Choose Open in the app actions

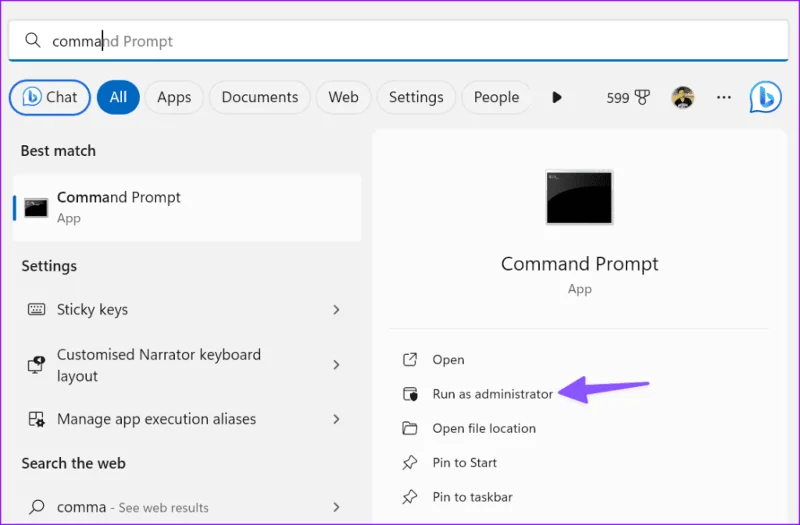click(x=448, y=360)
